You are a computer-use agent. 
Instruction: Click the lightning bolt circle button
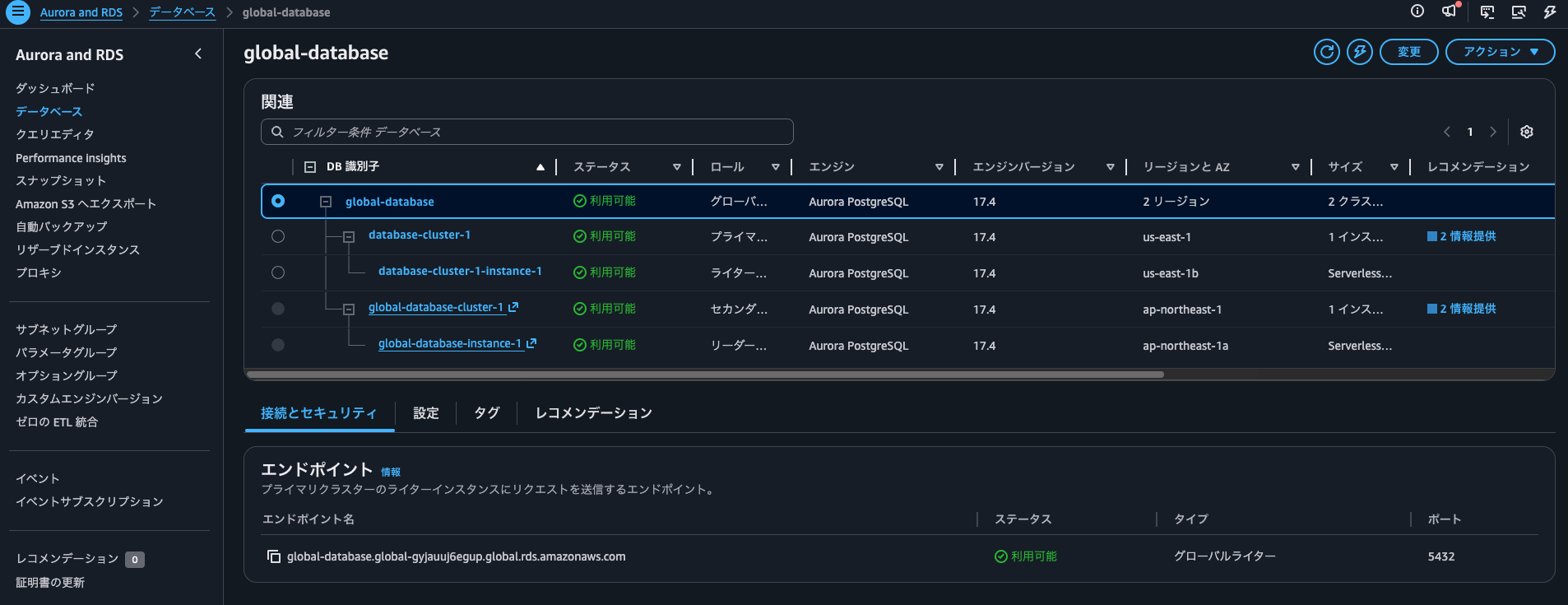coord(1359,52)
